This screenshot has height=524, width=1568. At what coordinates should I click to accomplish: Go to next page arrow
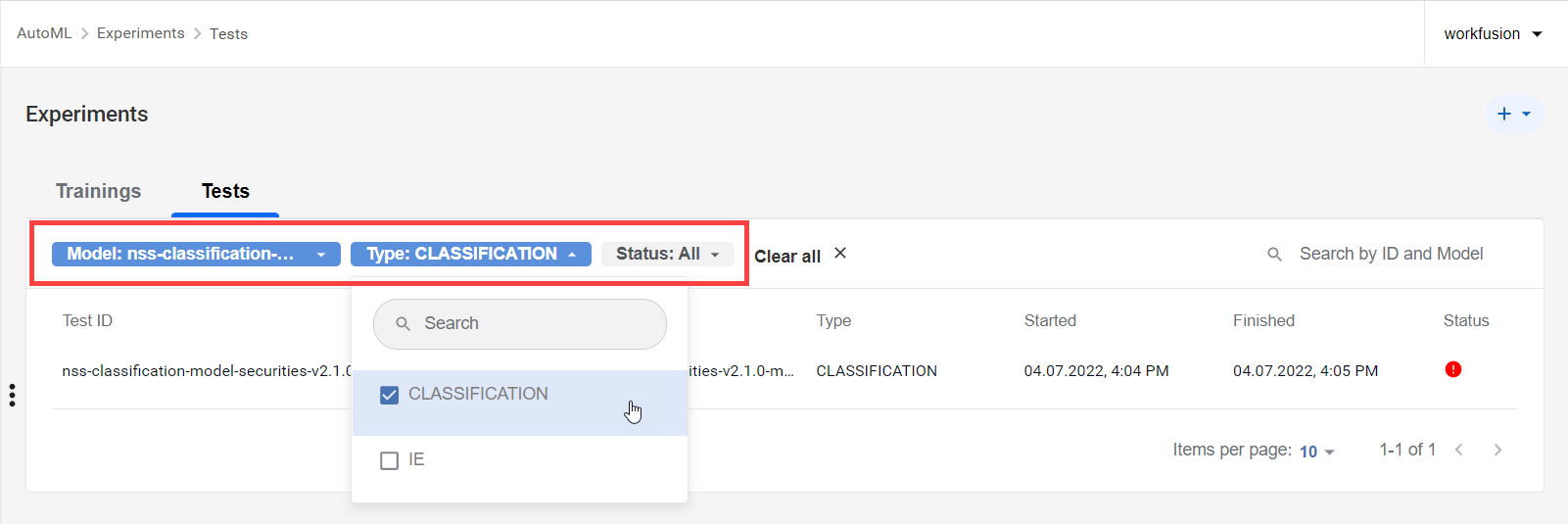pyautogui.click(x=1497, y=450)
